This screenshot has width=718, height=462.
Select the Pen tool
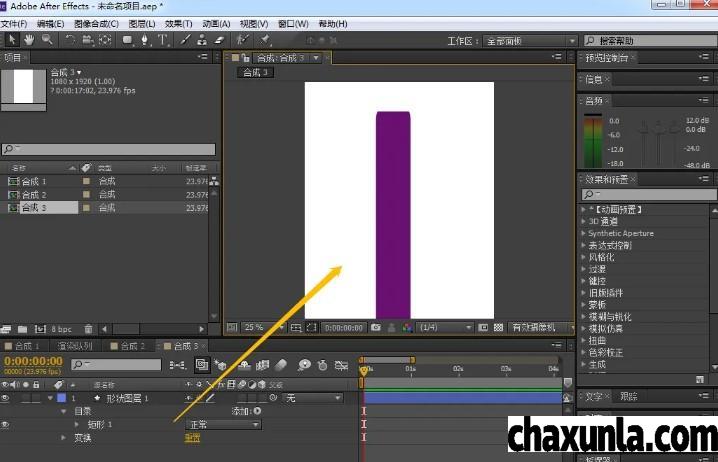[x=145, y=40]
